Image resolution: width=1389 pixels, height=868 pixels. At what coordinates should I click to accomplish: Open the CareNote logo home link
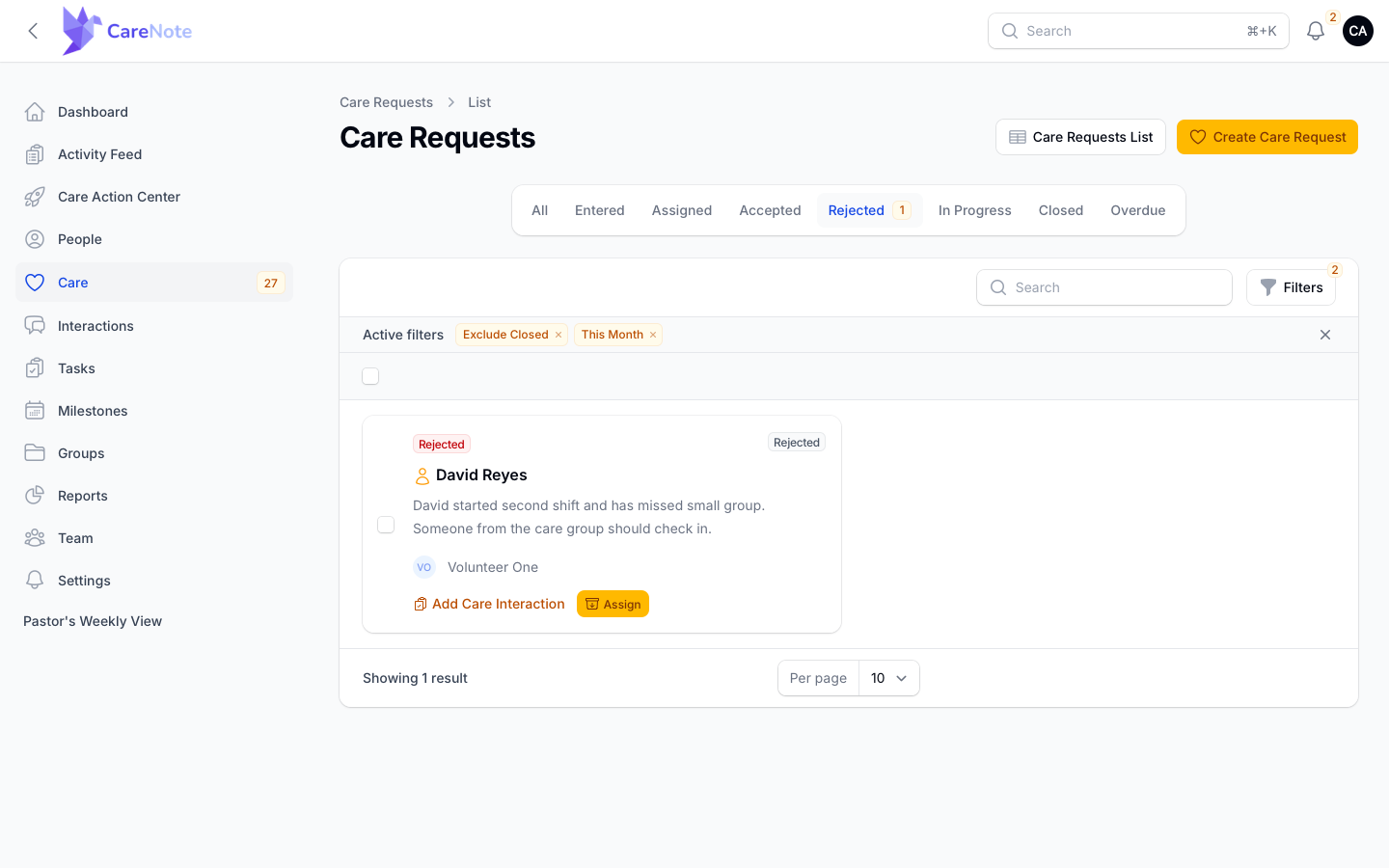126,31
